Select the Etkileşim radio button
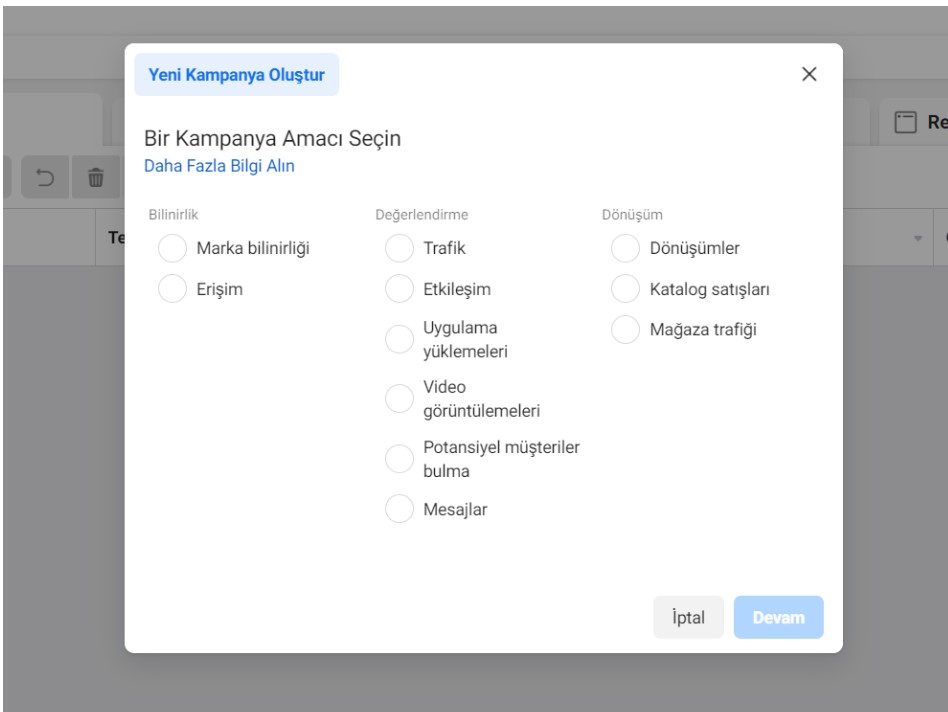 click(399, 289)
